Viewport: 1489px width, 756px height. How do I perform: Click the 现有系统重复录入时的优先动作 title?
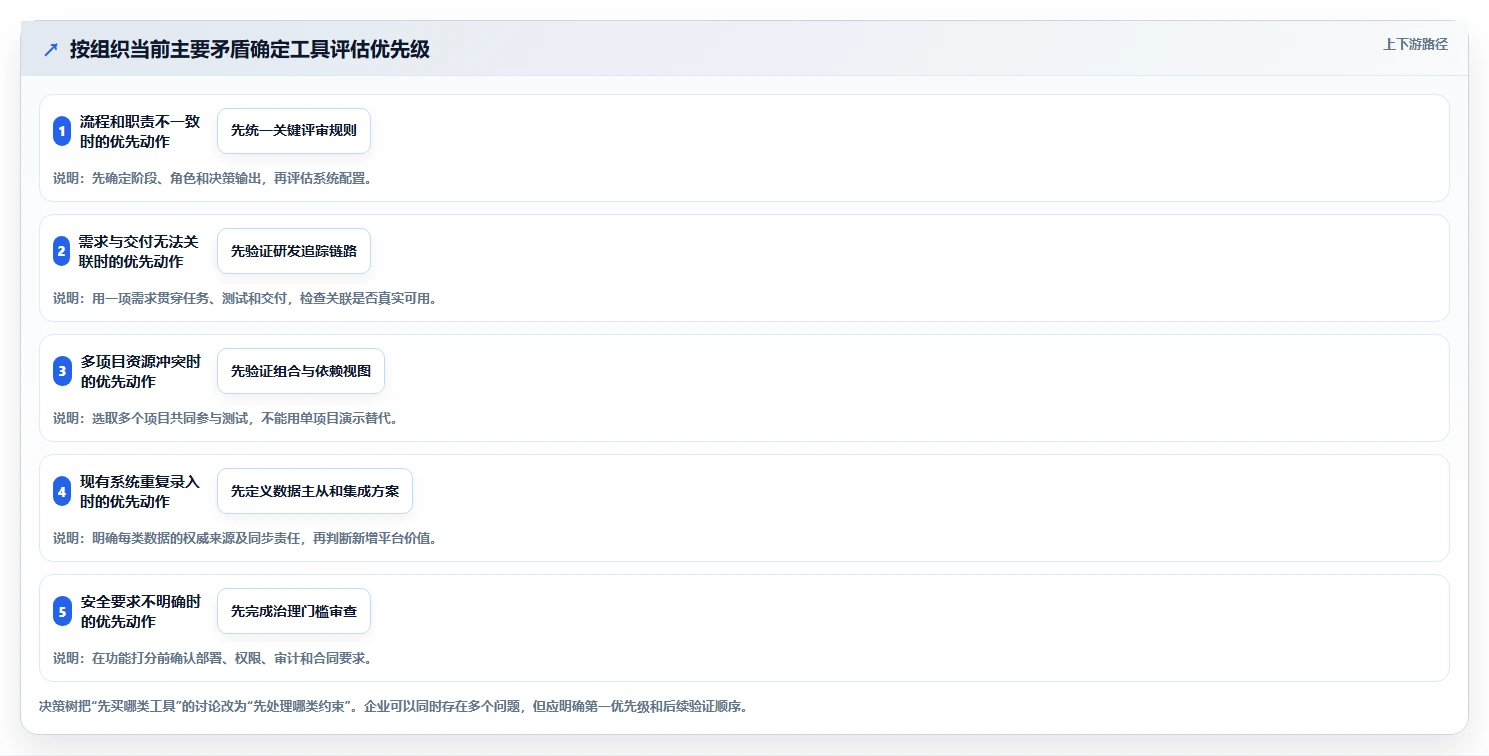[x=140, y=491]
